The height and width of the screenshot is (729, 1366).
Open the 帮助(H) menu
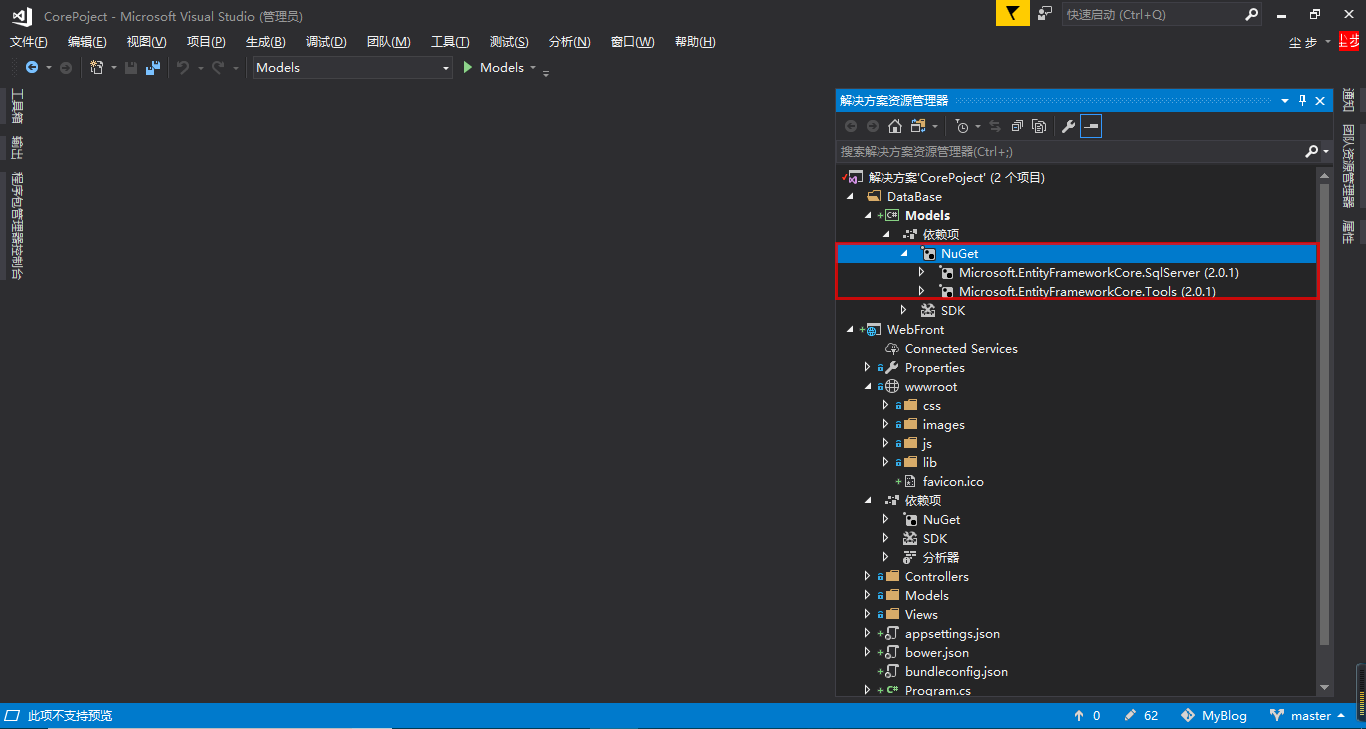[695, 42]
